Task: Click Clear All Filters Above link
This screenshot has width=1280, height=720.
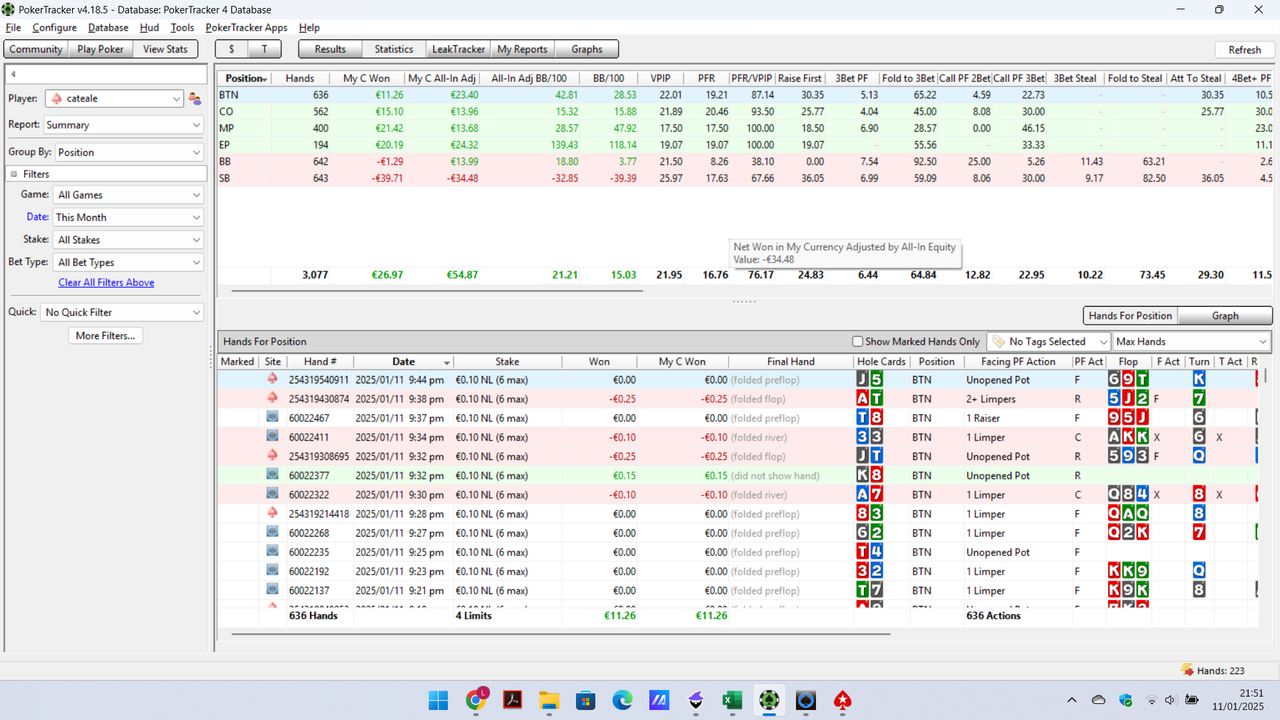Action: (x=106, y=283)
